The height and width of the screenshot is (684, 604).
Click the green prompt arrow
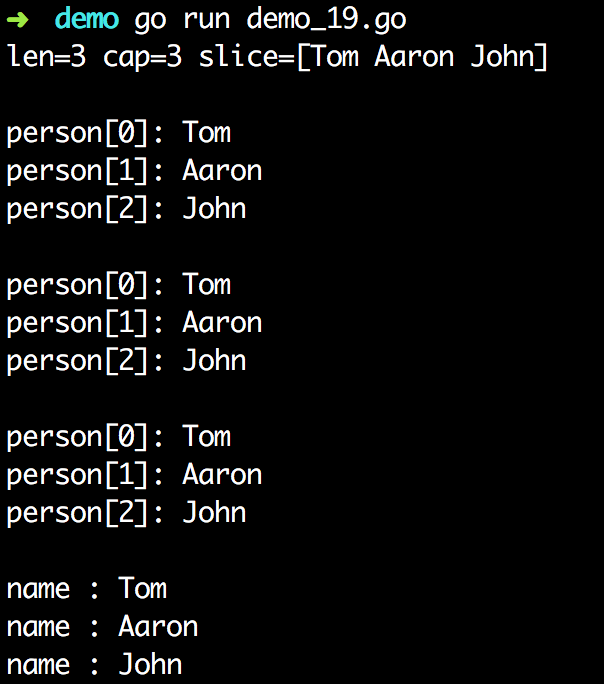pos(18,20)
